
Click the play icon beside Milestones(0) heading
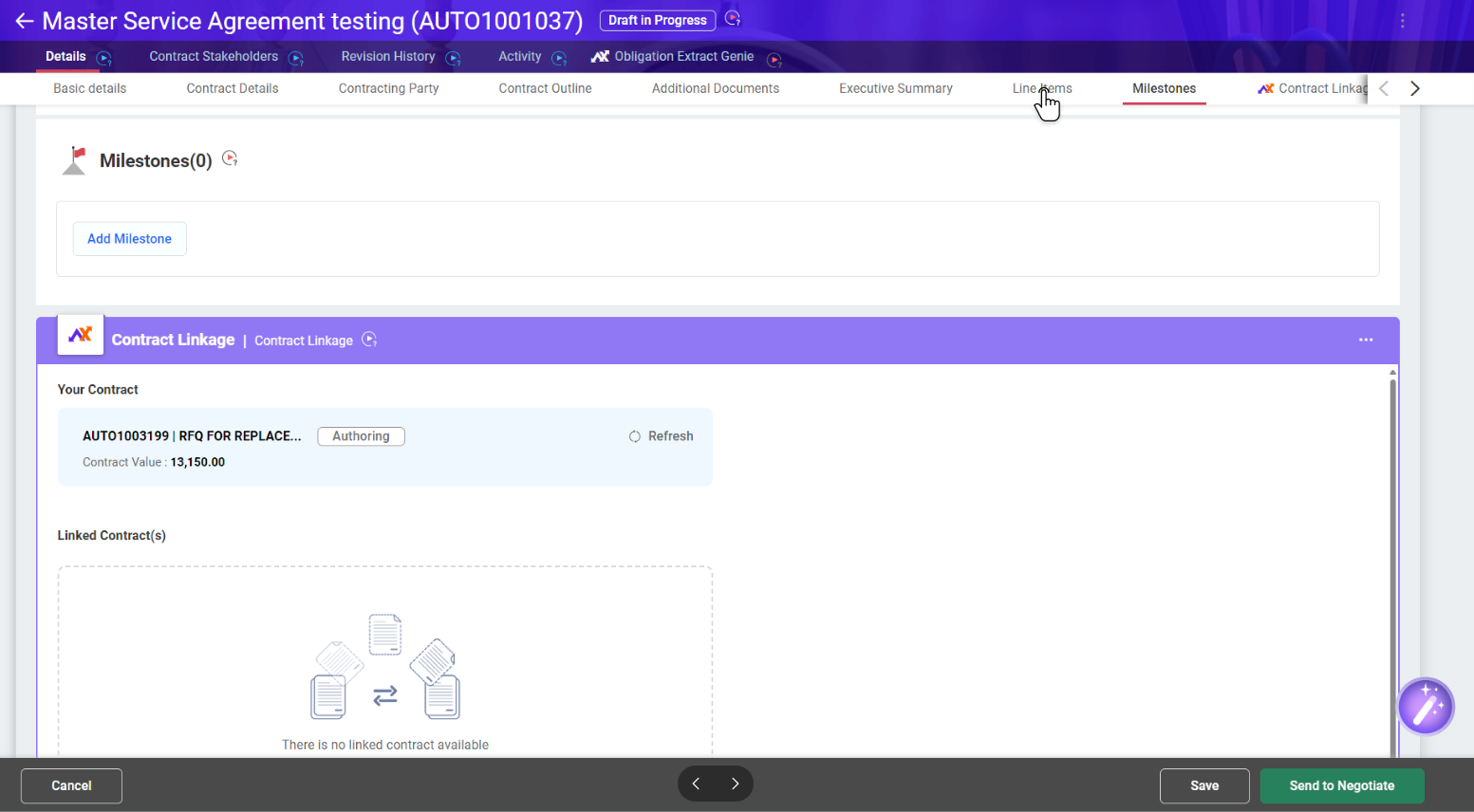click(230, 158)
